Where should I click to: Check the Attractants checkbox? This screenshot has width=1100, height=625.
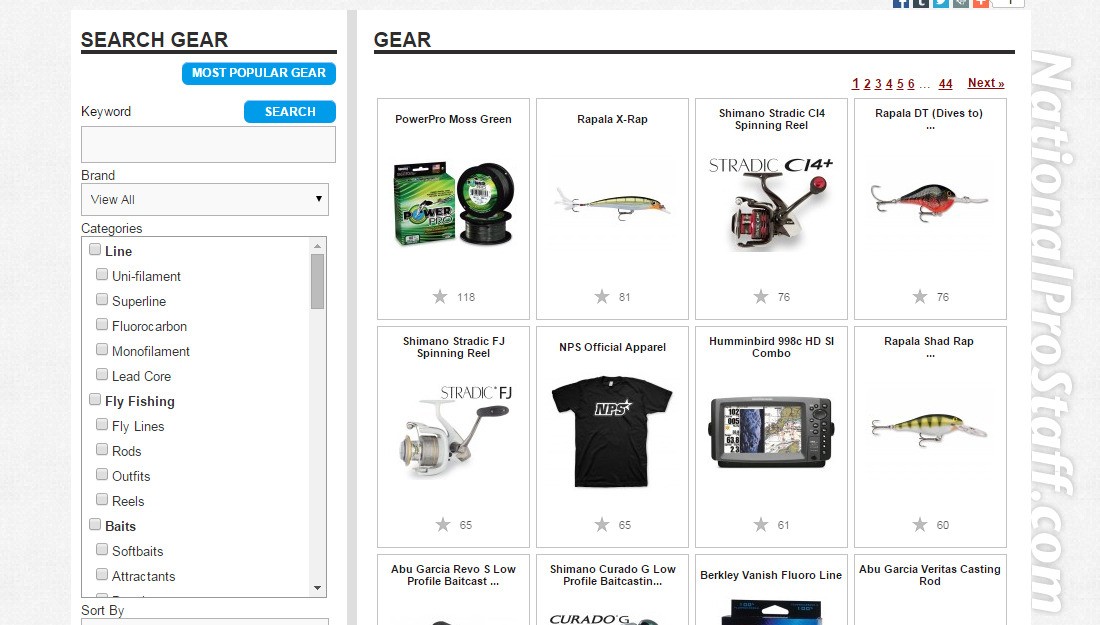pos(102,574)
